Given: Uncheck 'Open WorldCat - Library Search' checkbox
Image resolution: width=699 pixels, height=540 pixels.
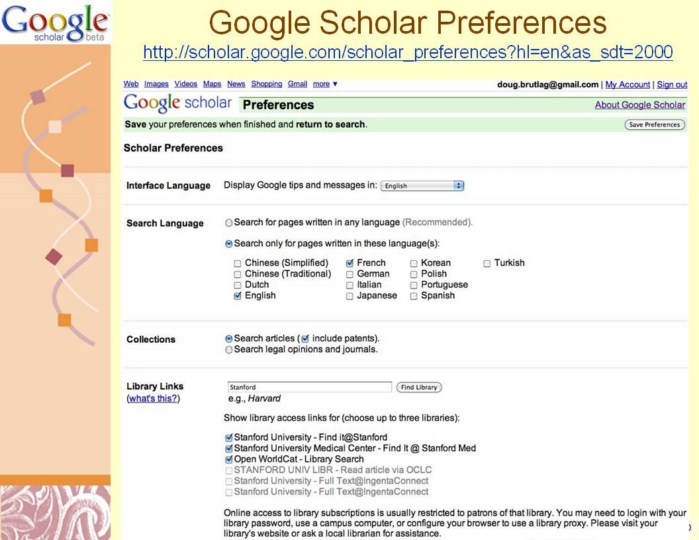Looking at the screenshot, I should point(229,459).
